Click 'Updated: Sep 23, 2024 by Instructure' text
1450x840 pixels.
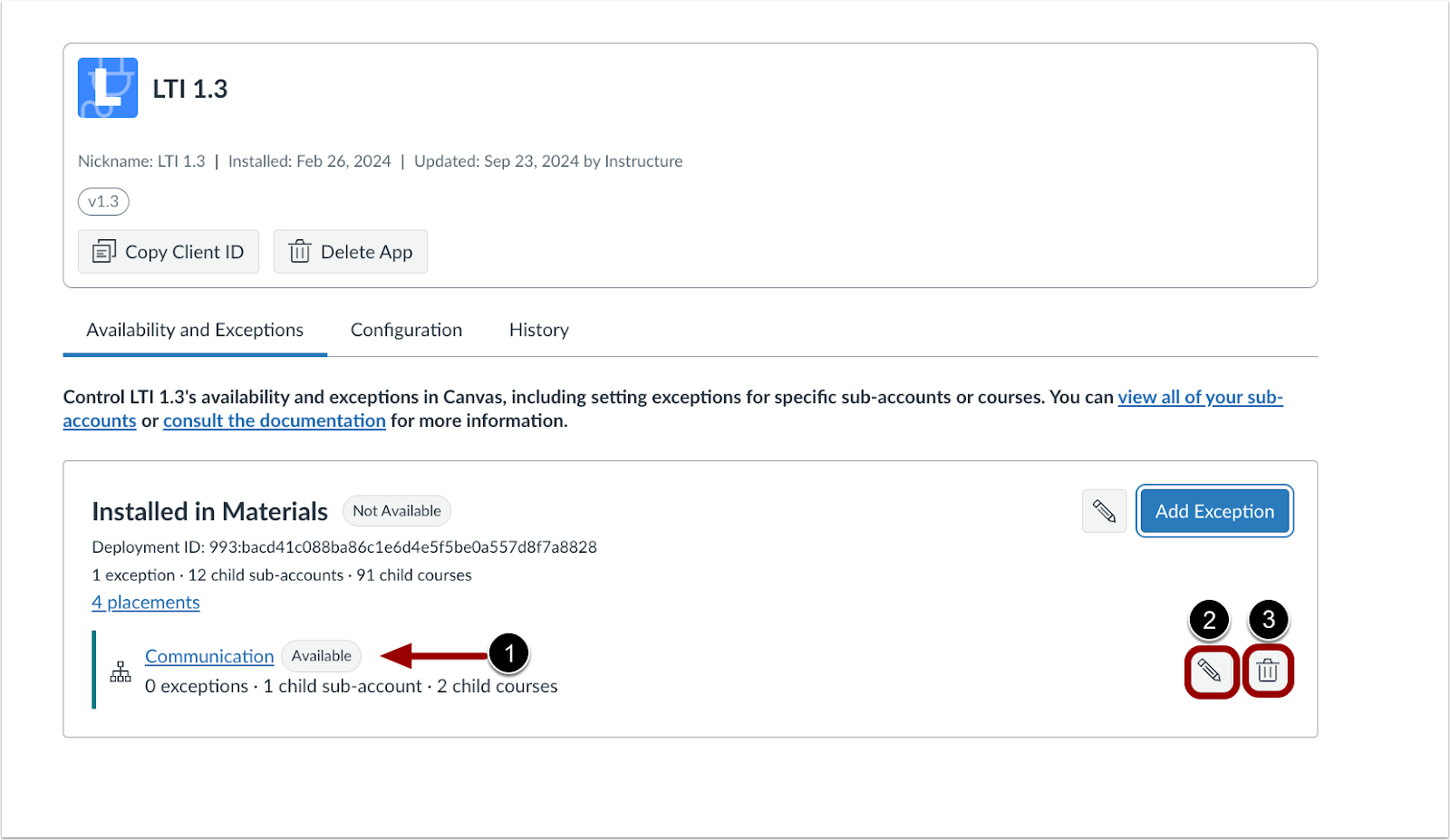coord(548,161)
